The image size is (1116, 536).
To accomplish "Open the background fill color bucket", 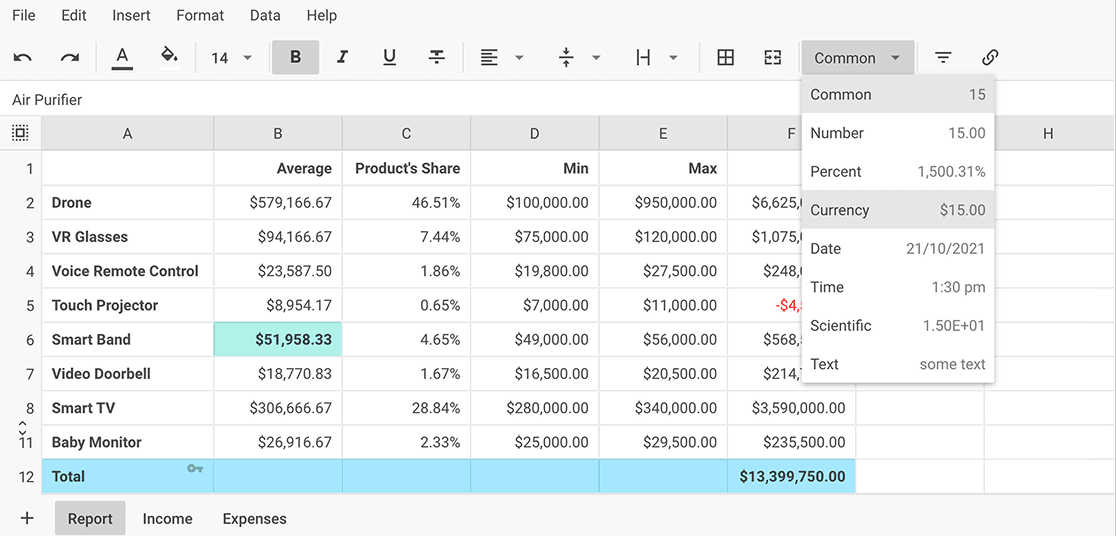I will pos(169,58).
